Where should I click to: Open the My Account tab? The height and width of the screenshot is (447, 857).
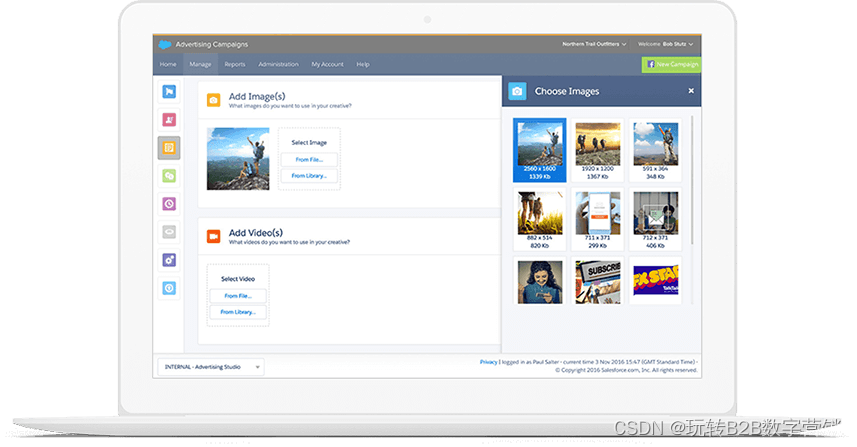pyautogui.click(x=327, y=64)
